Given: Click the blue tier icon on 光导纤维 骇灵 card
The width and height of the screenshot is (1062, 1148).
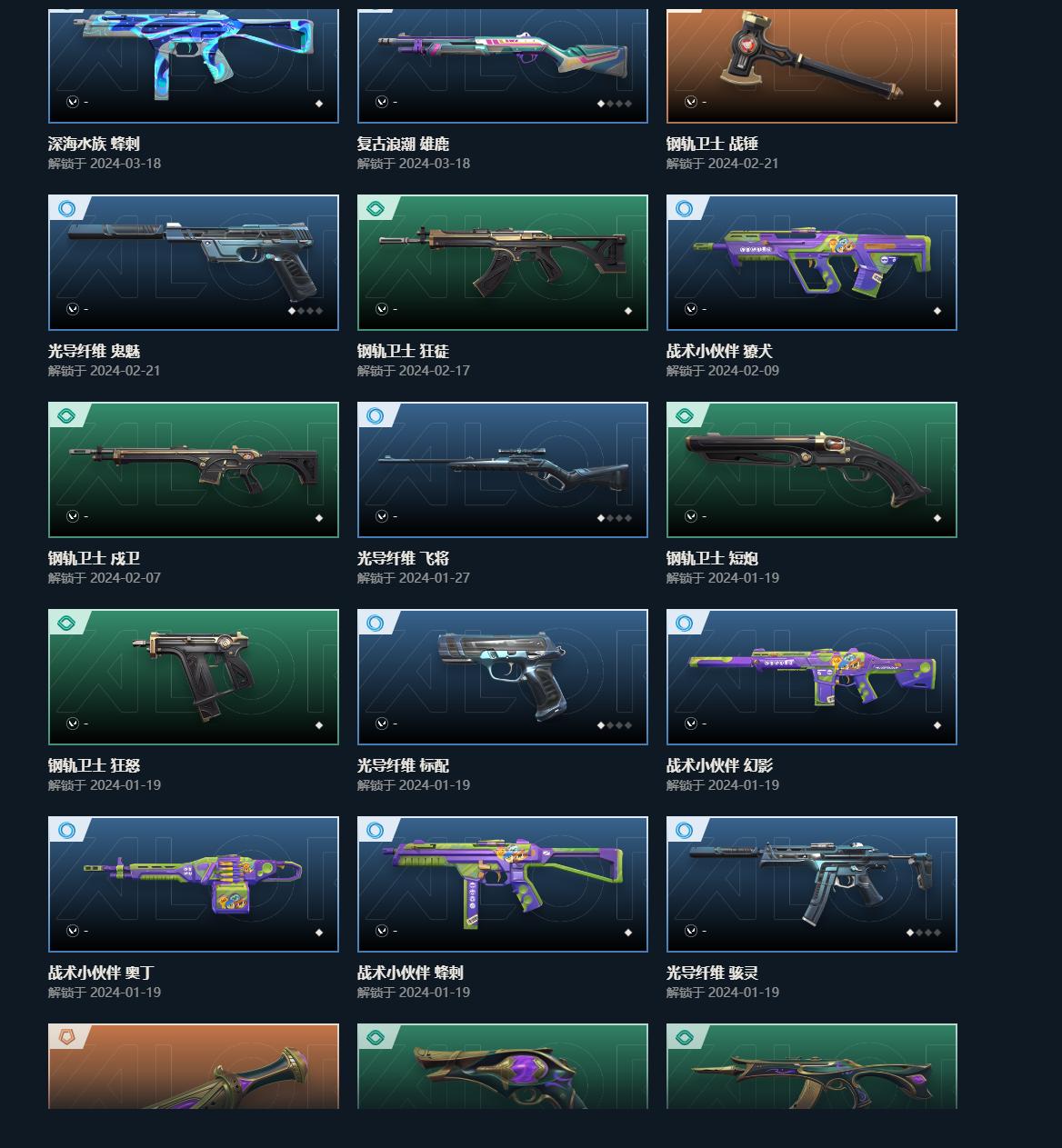Looking at the screenshot, I should tap(684, 831).
